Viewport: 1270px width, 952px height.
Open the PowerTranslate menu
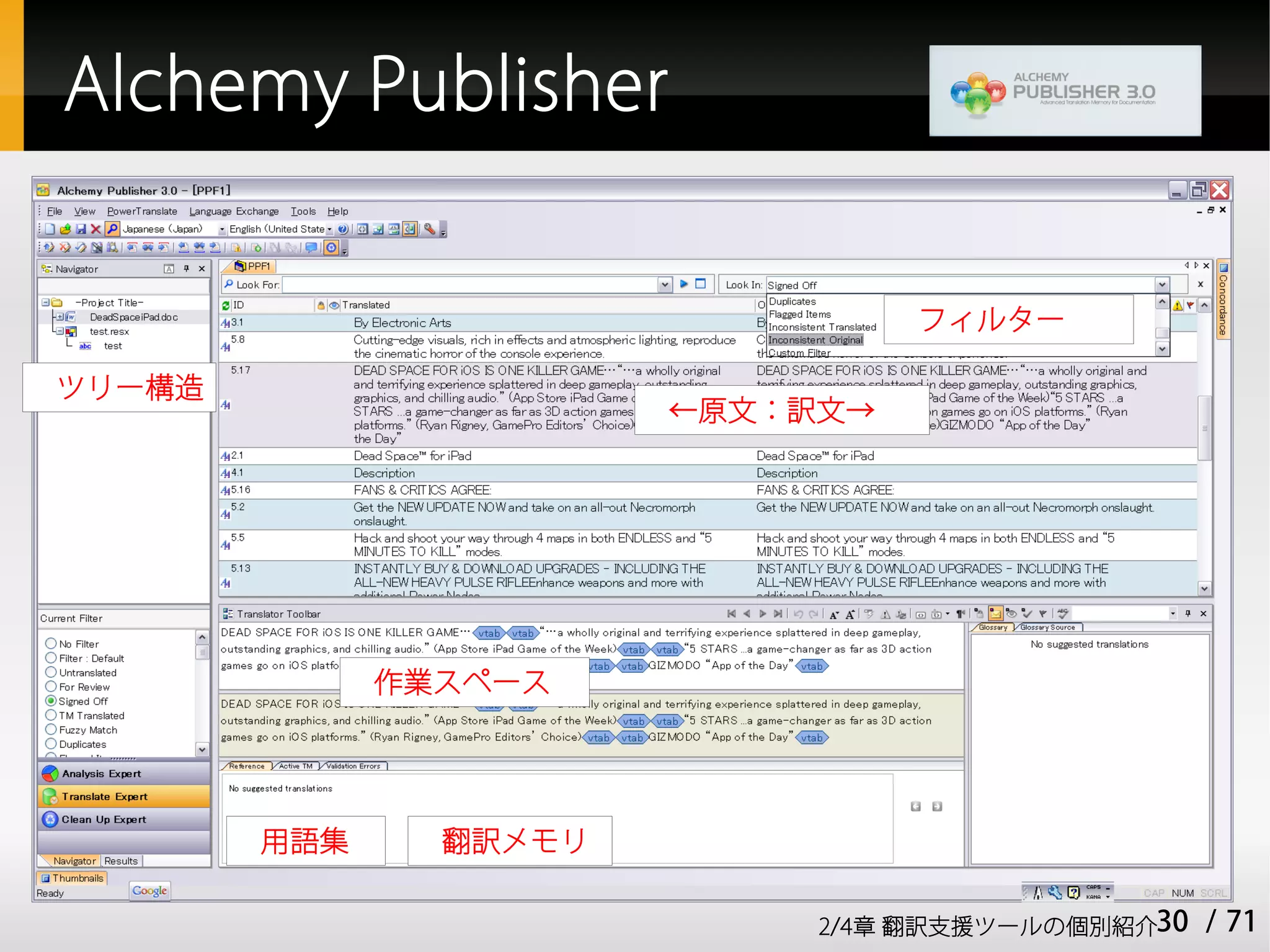[142, 211]
